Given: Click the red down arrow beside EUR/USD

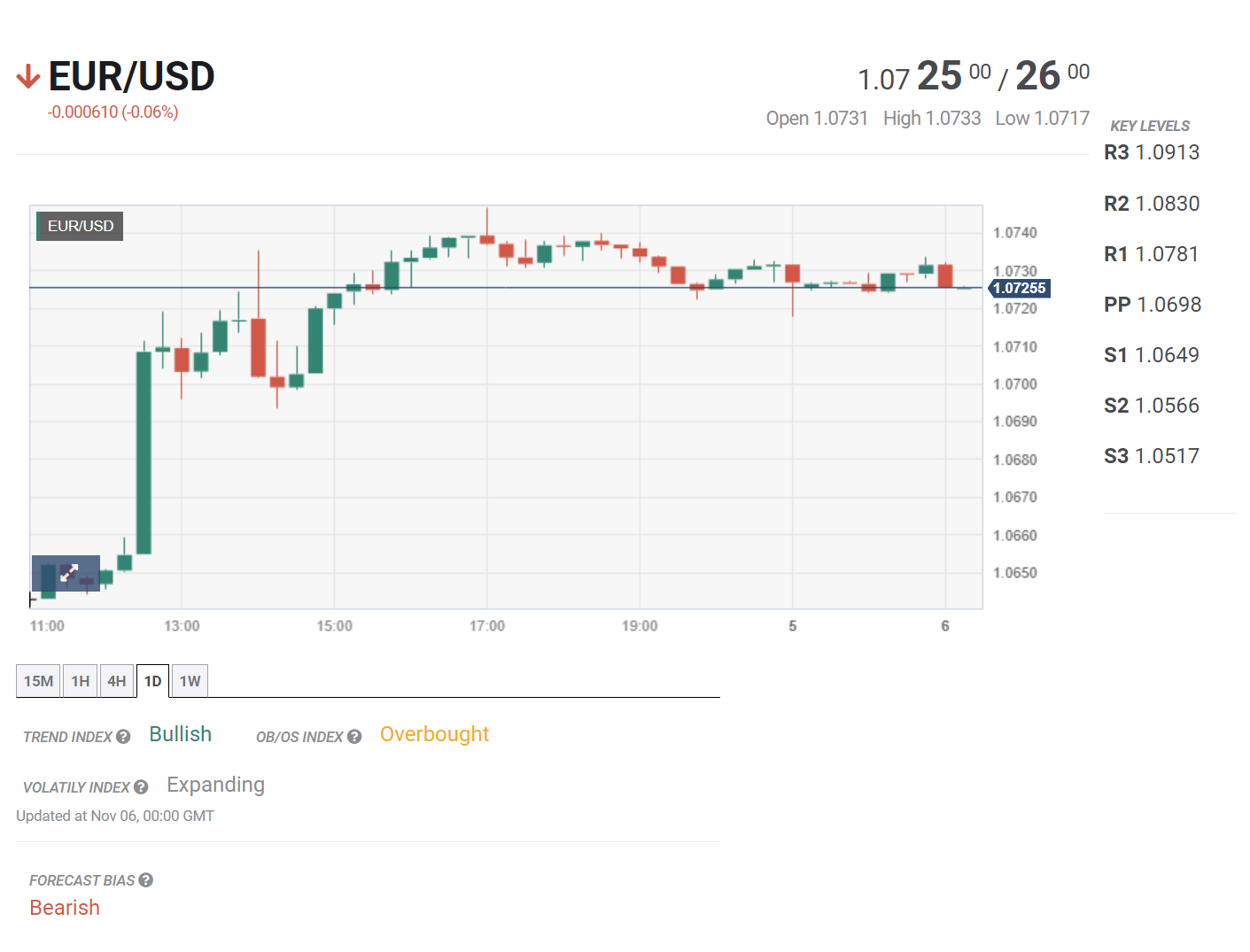Looking at the screenshot, I should (28, 77).
